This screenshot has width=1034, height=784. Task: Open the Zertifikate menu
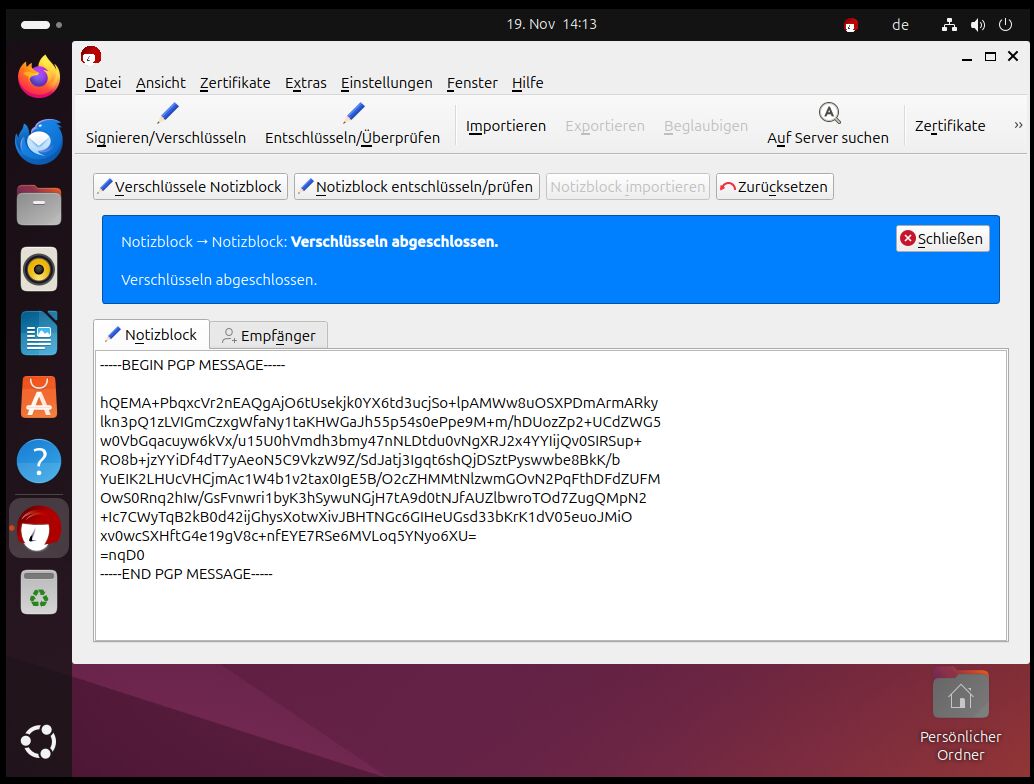click(x=235, y=83)
